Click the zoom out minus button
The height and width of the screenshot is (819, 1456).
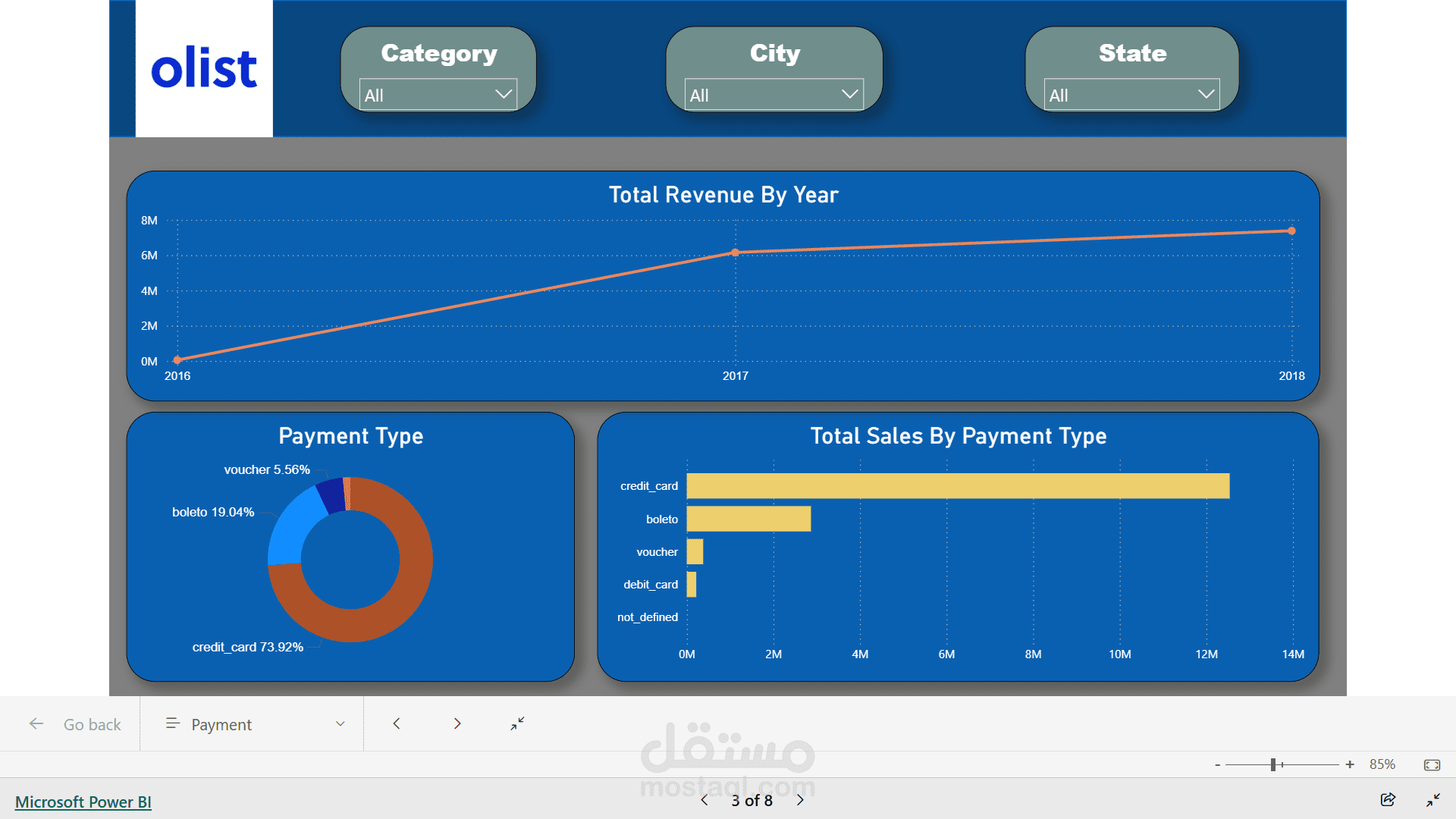click(x=1217, y=764)
